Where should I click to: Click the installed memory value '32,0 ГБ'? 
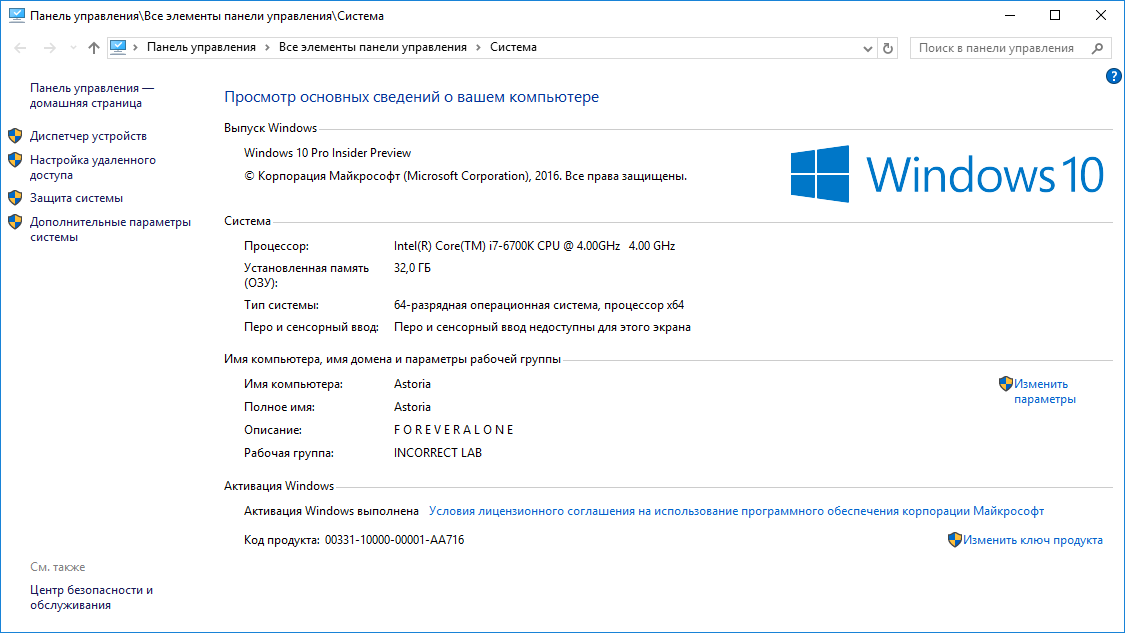pyautogui.click(x=412, y=268)
